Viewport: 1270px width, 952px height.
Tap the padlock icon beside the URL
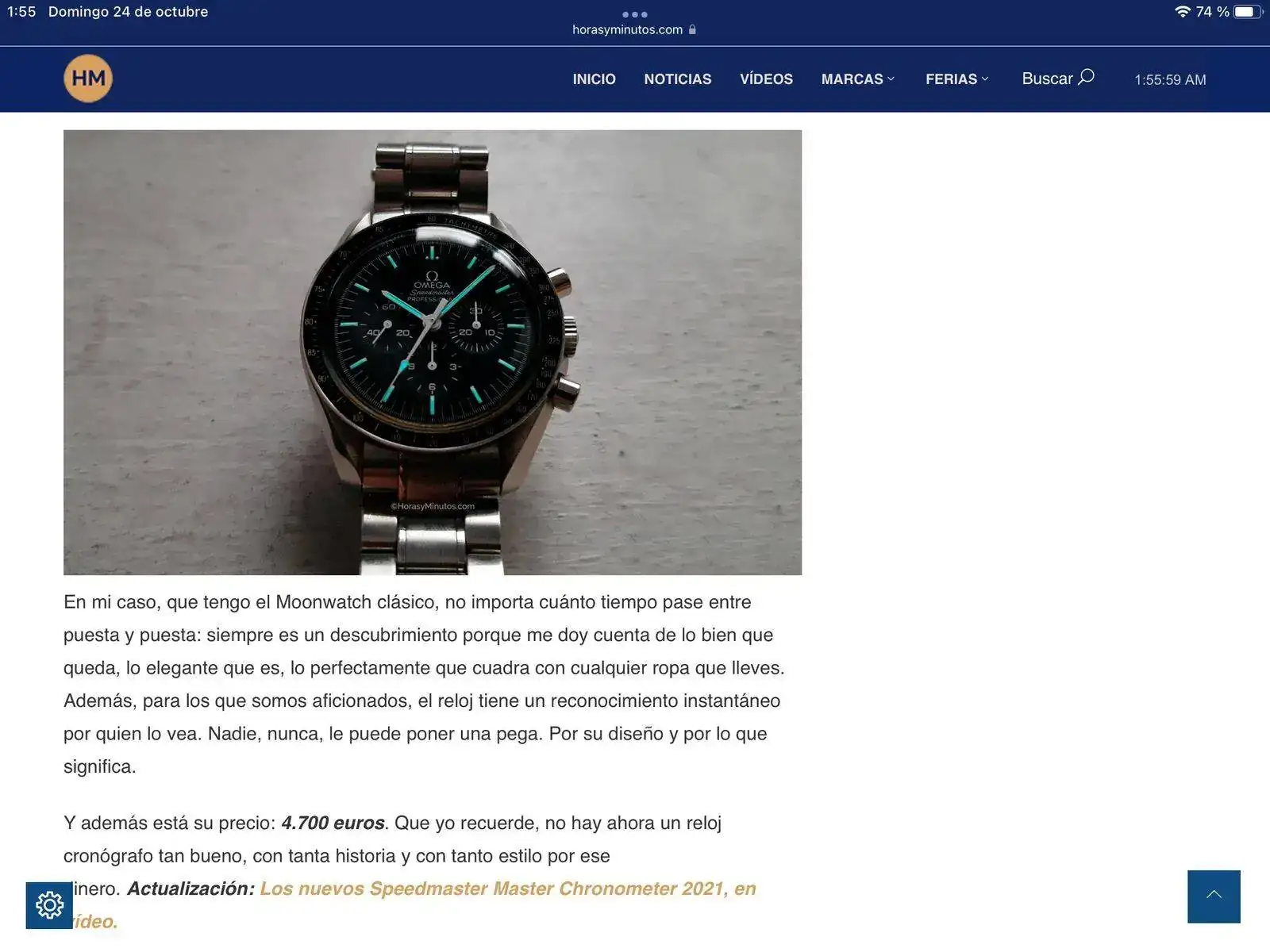692,29
